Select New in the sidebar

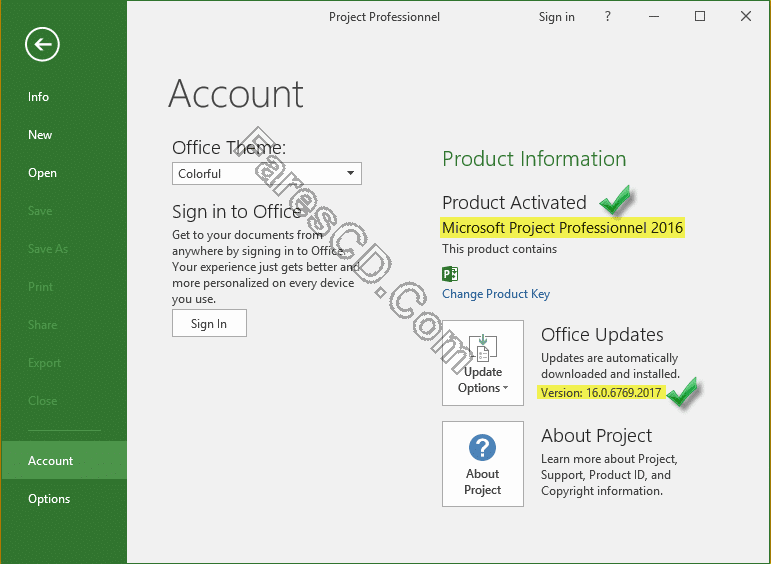point(40,135)
